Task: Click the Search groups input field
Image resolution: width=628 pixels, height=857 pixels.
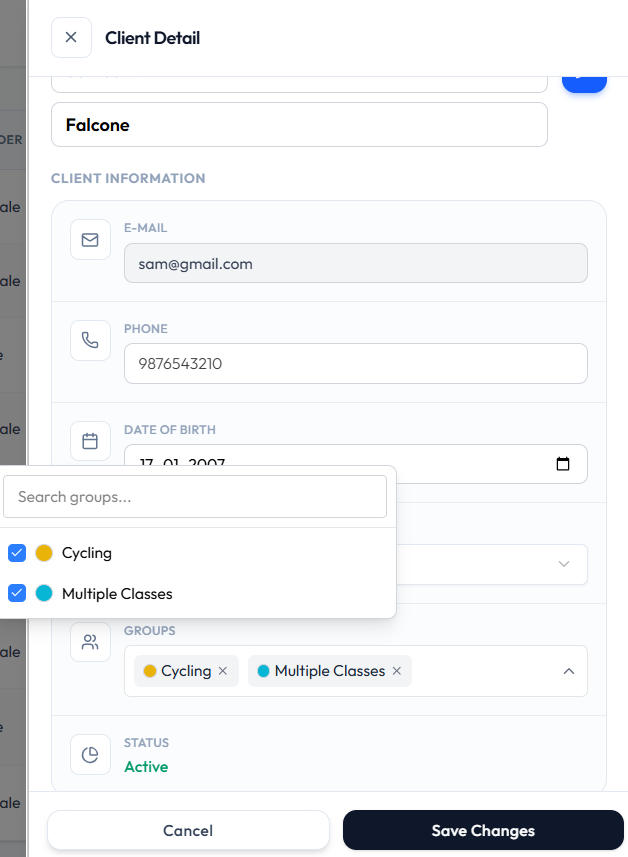Action: pyautogui.click(x=195, y=496)
